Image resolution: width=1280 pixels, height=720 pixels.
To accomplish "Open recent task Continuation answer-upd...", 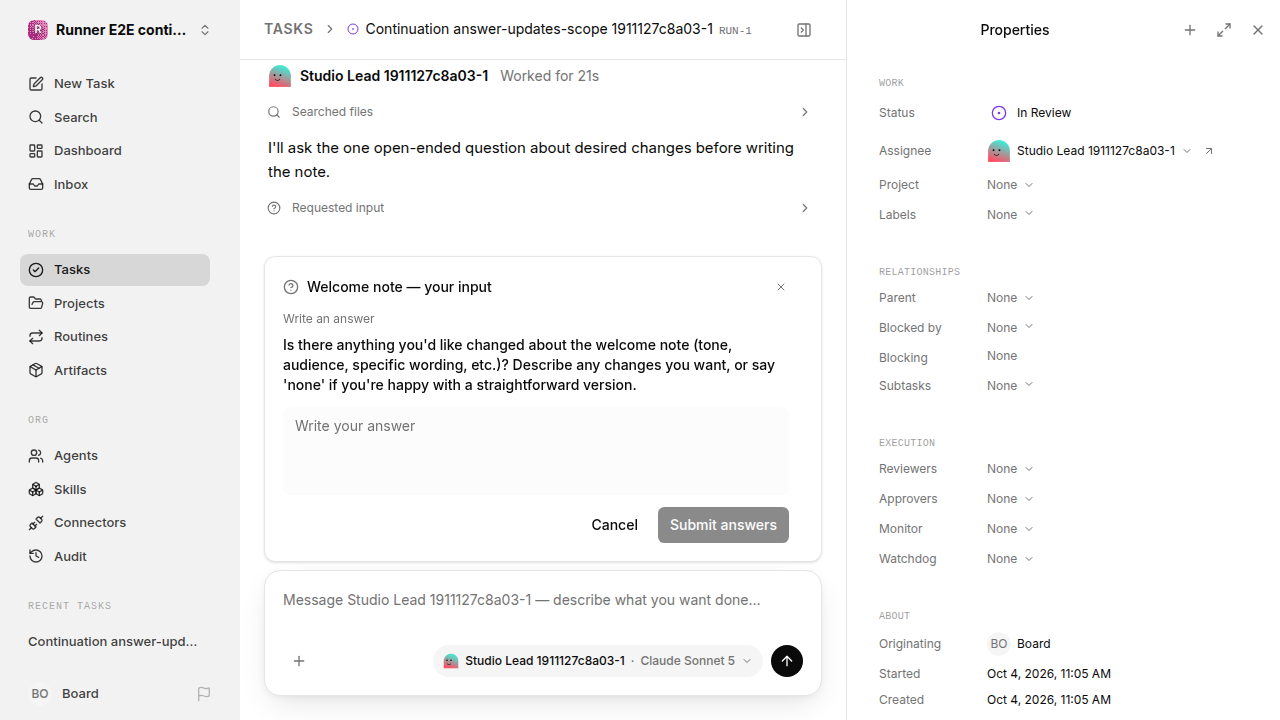I will [113, 642].
